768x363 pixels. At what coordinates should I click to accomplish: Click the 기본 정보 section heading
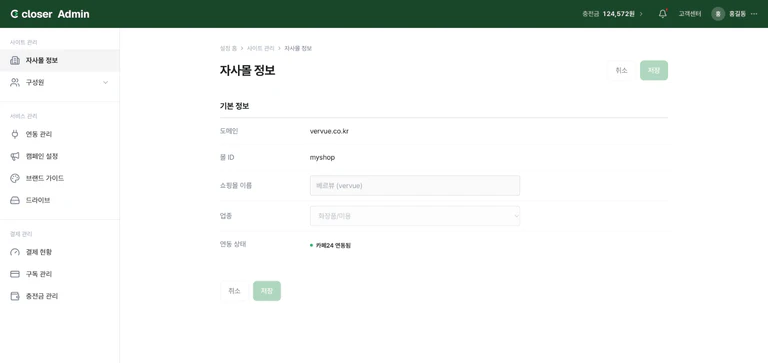tap(235, 106)
